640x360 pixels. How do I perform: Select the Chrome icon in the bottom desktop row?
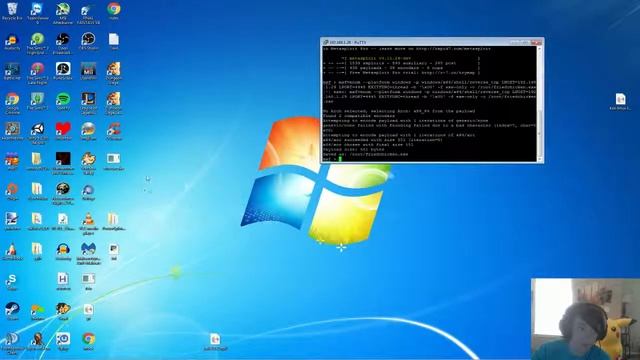pyautogui.click(x=88, y=341)
